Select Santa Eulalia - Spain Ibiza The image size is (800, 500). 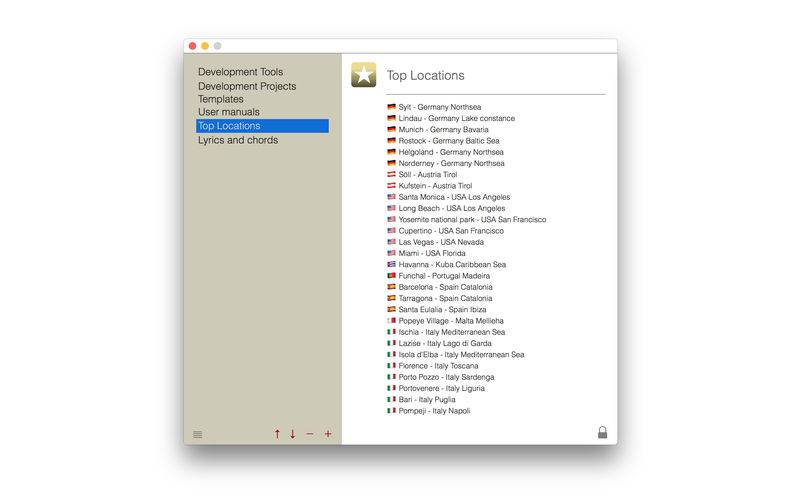pos(442,309)
